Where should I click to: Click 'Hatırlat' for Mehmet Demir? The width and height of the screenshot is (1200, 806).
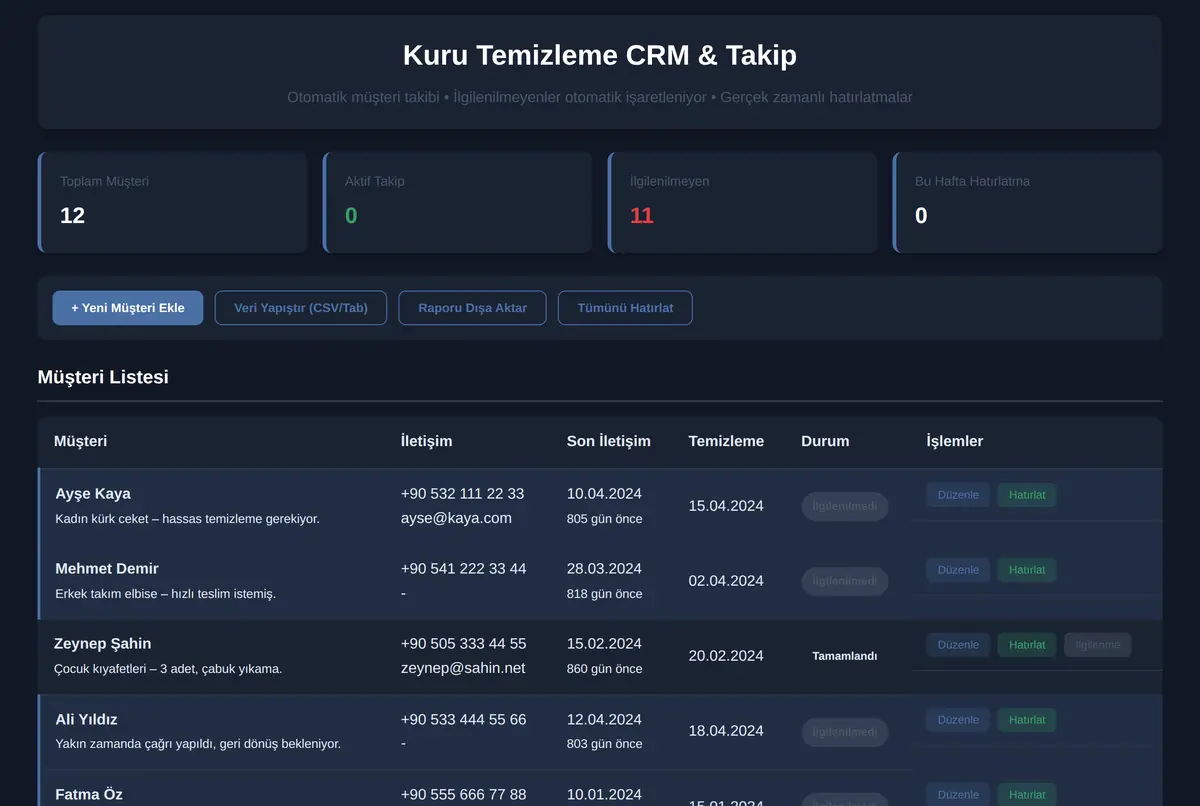point(1027,570)
